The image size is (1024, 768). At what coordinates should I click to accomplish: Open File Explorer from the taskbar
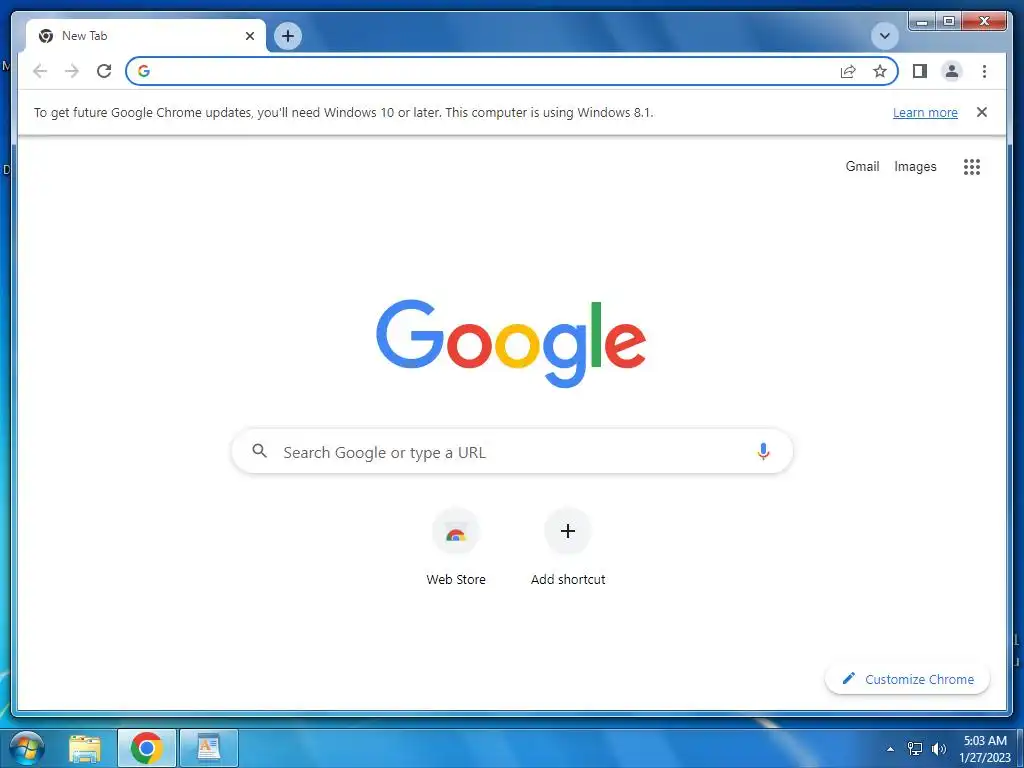[85, 748]
